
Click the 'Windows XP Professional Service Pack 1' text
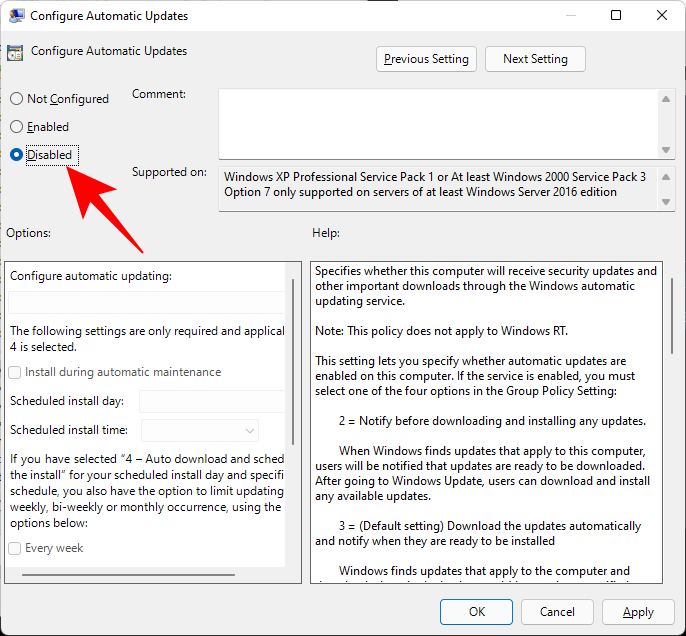[x=329, y=177]
